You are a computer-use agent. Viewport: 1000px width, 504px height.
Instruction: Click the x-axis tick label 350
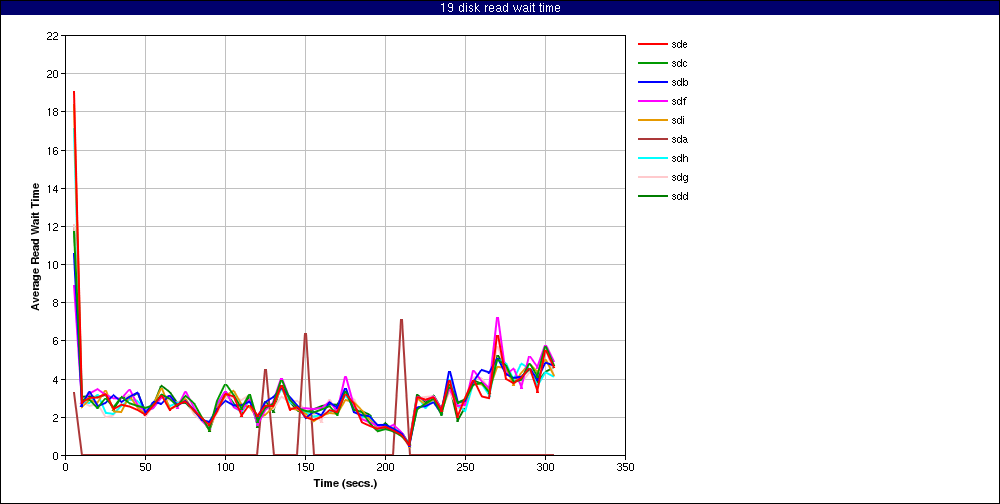pyautogui.click(x=626, y=466)
